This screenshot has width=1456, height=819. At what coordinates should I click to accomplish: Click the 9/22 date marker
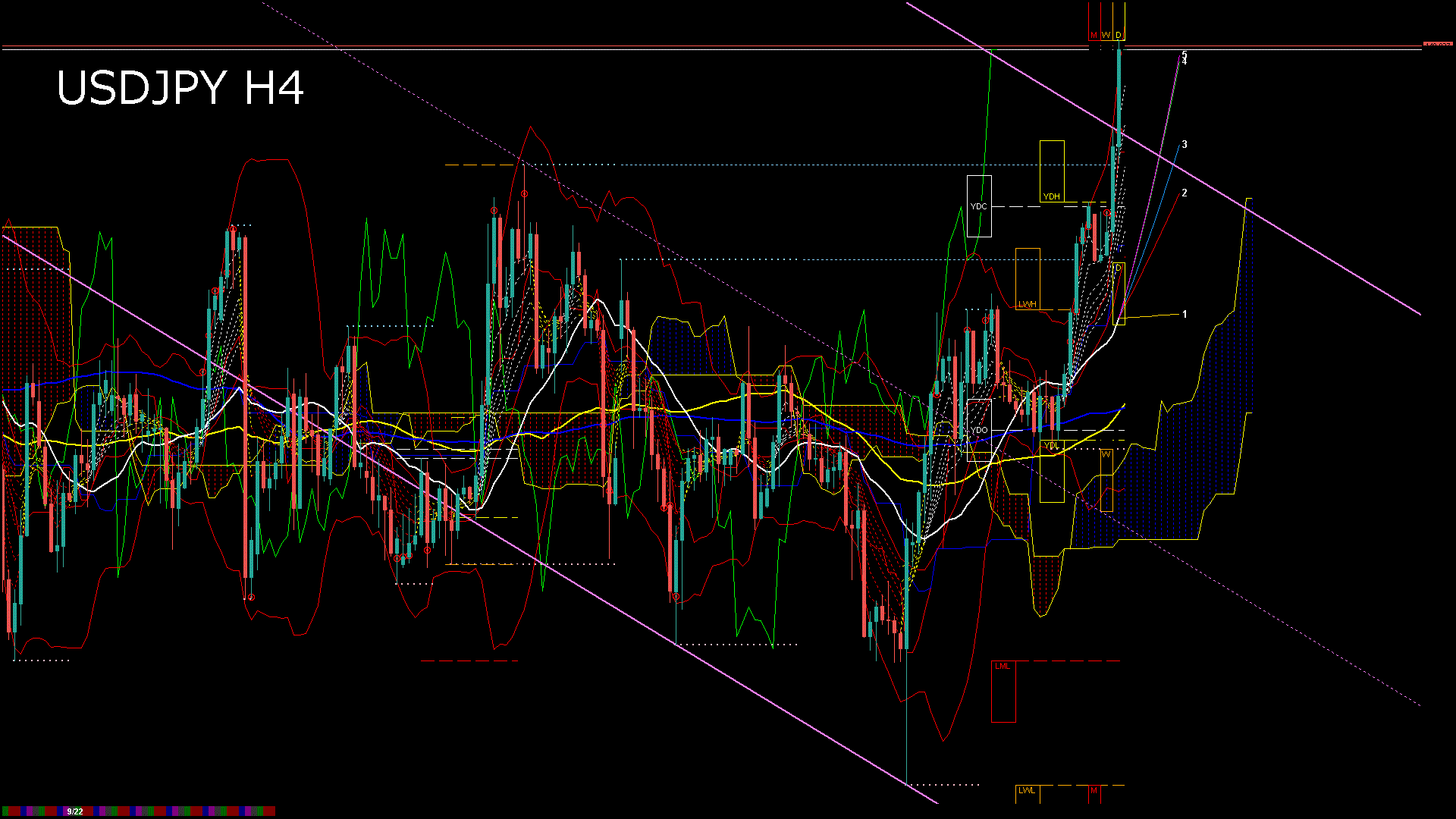(x=75, y=811)
